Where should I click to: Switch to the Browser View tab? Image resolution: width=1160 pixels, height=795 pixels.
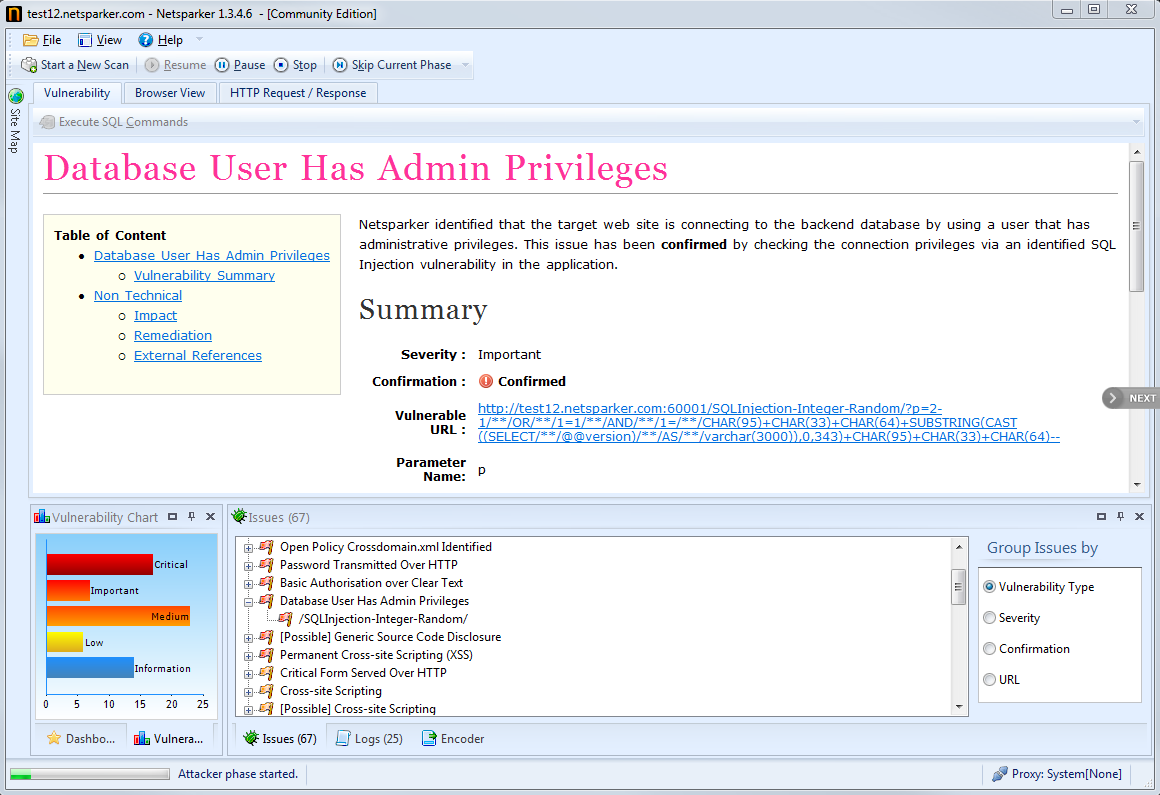click(x=169, y=92)
